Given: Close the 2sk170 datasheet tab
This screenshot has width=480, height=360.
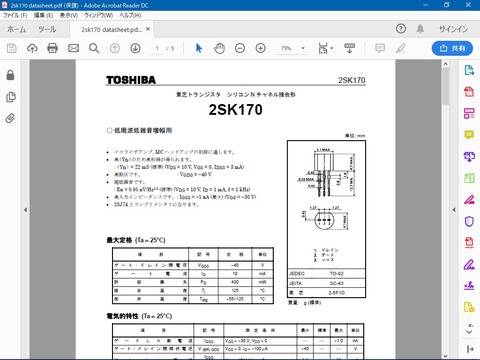Looking at the screenshot, I should coord(148,29).
